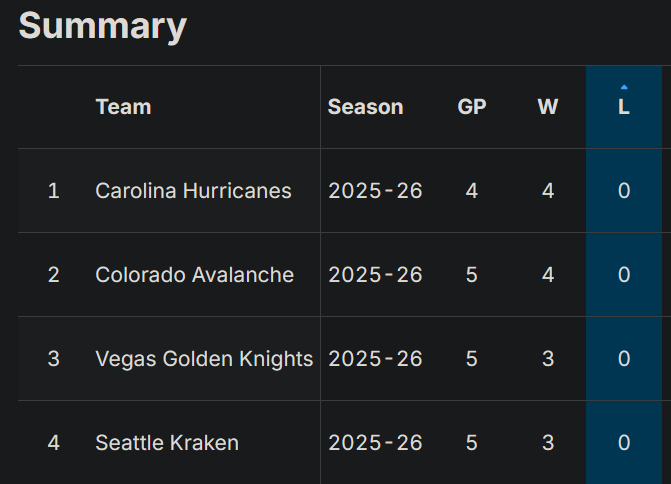This screenshot has width=671, height=484.
Task: Click rank number 3 in table
Action: tap(54, 358)
